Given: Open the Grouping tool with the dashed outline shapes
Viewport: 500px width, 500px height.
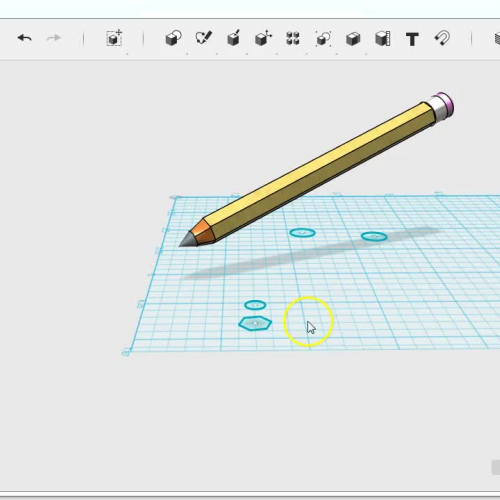Looking at the screenshot, I should tap(323, 38).
